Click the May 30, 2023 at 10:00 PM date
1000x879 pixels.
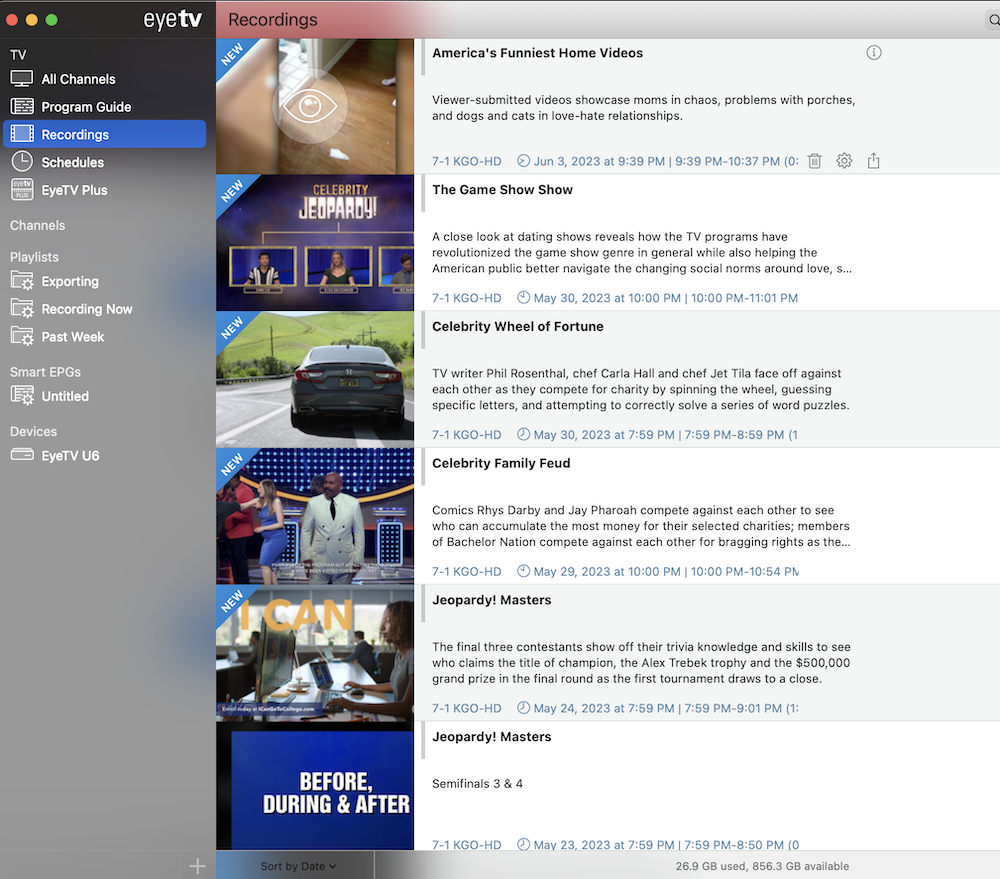tap(607, 298)
